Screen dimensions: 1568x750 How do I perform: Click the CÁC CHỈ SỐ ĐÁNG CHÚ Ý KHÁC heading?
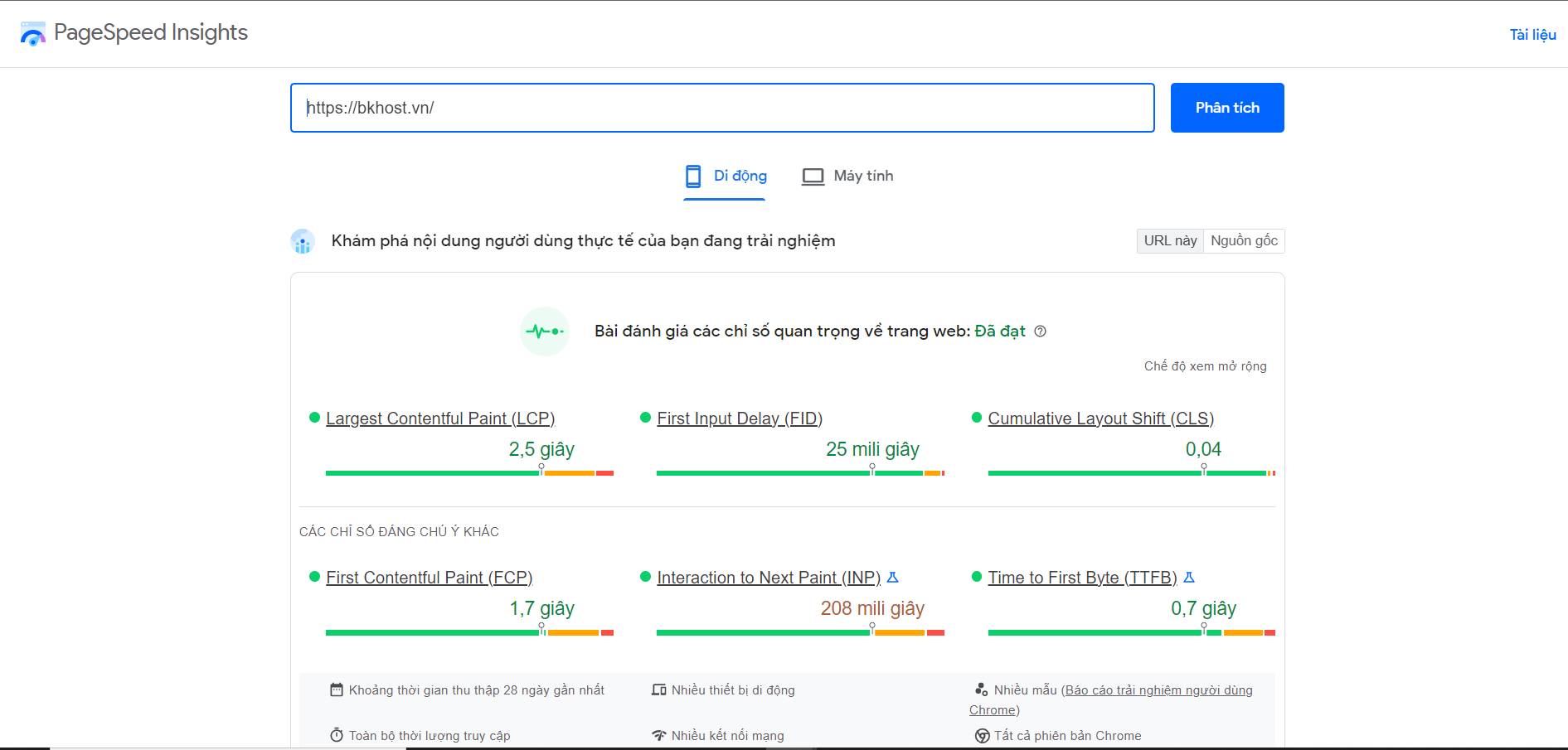click(x=399, y=531)
